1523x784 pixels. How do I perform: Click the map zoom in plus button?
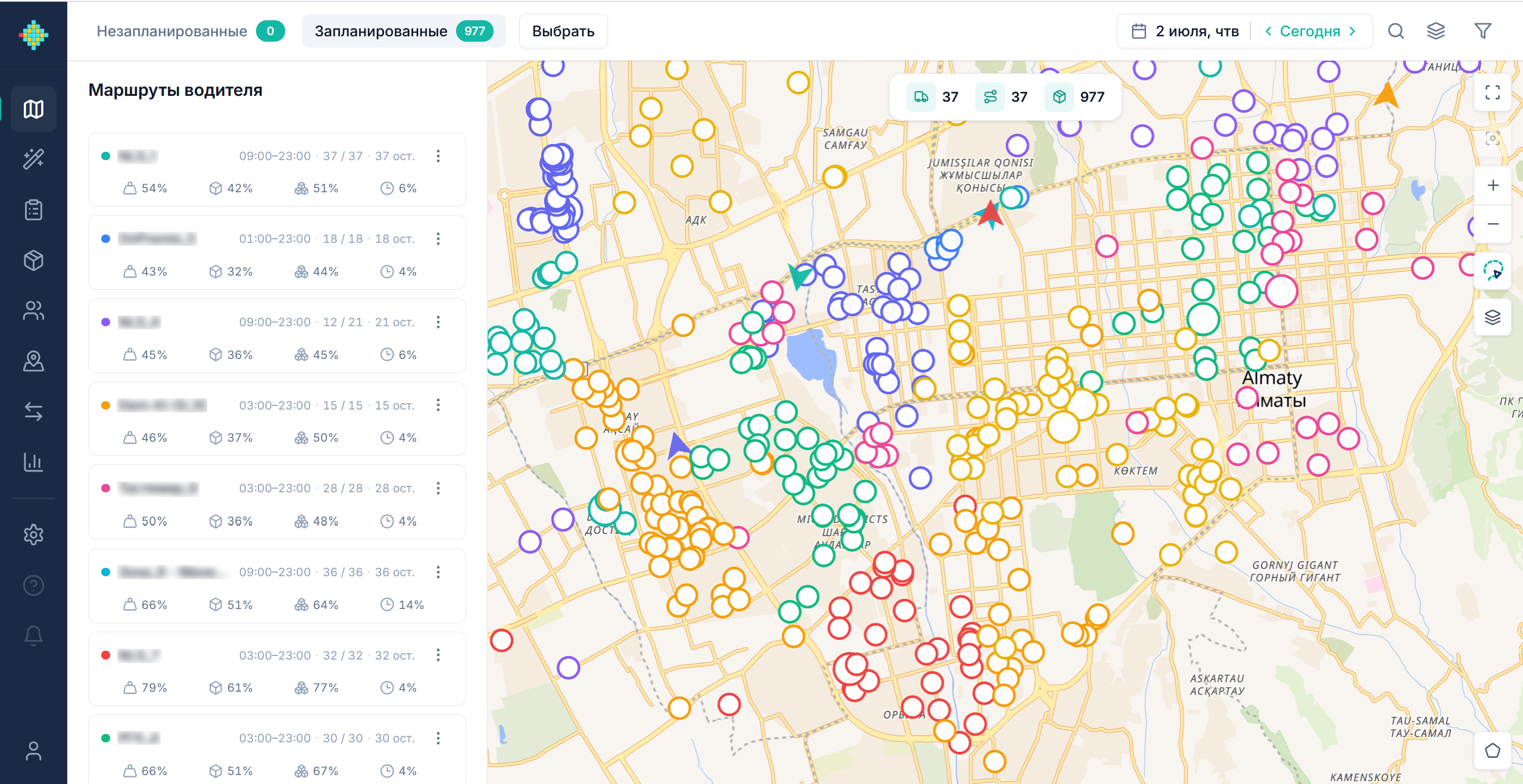(x=1493, y=185)
